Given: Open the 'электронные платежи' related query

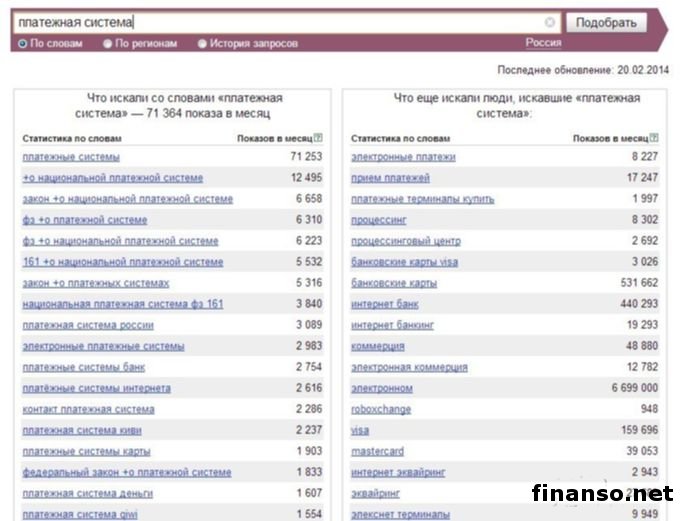Looking at the screenshot, I should coord(403,157).
